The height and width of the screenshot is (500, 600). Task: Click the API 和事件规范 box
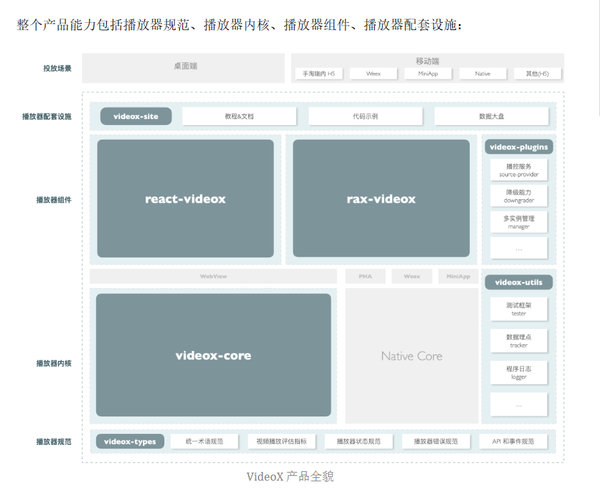[x=513, y=441]
